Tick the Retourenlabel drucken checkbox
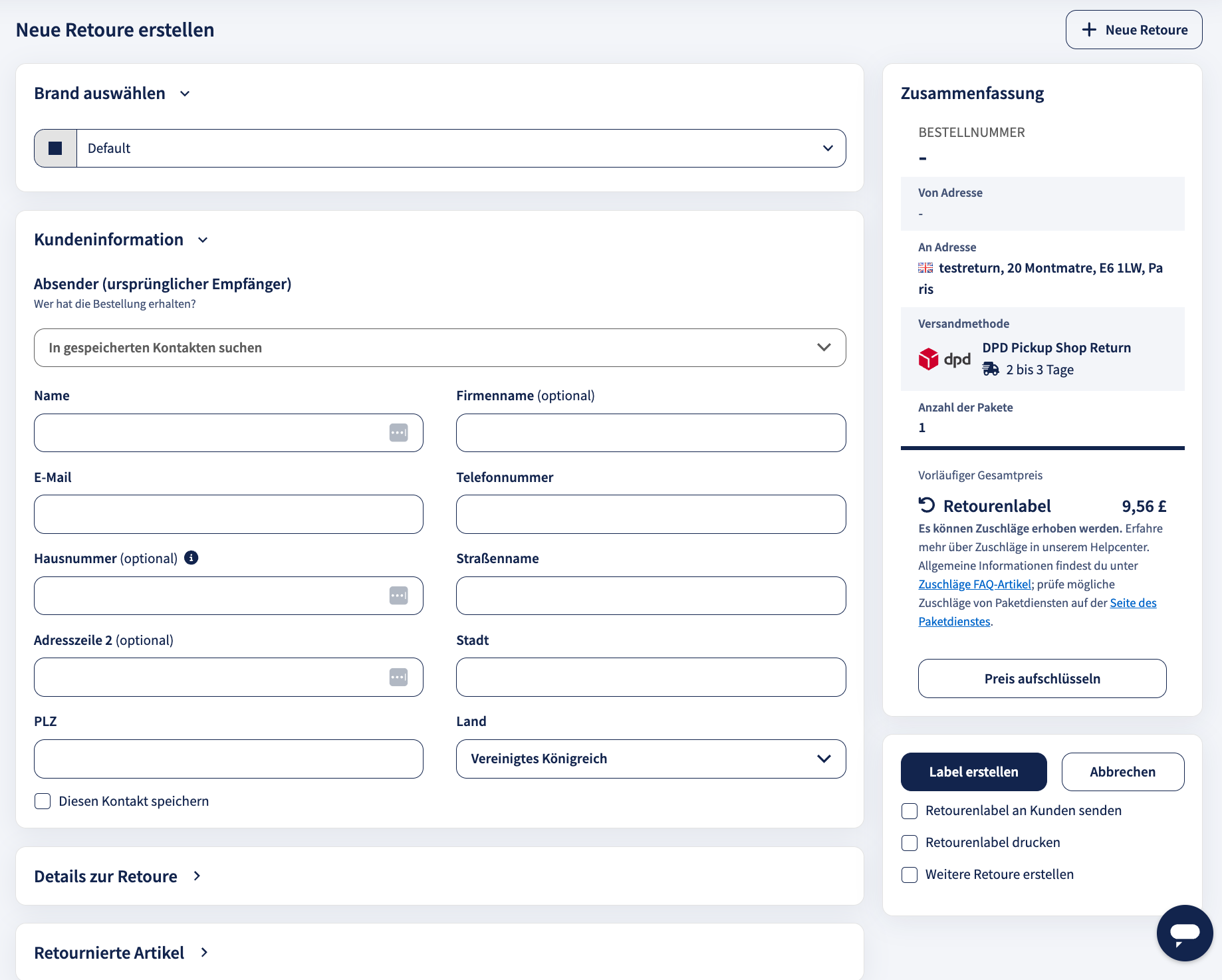The image size is (1222, 980). point(910,843)
